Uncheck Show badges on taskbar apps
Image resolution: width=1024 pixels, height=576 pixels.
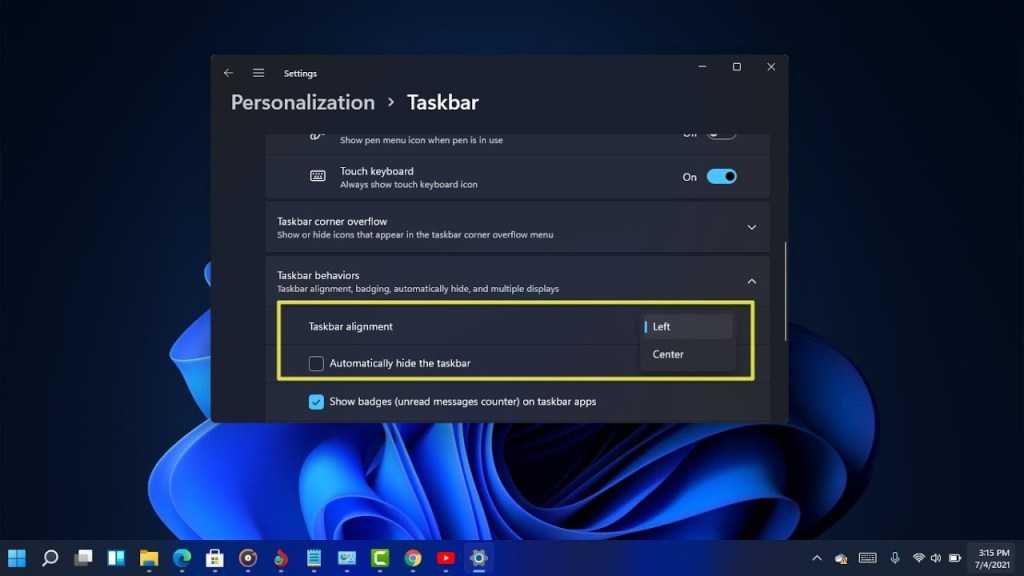(x=316, y=402)
